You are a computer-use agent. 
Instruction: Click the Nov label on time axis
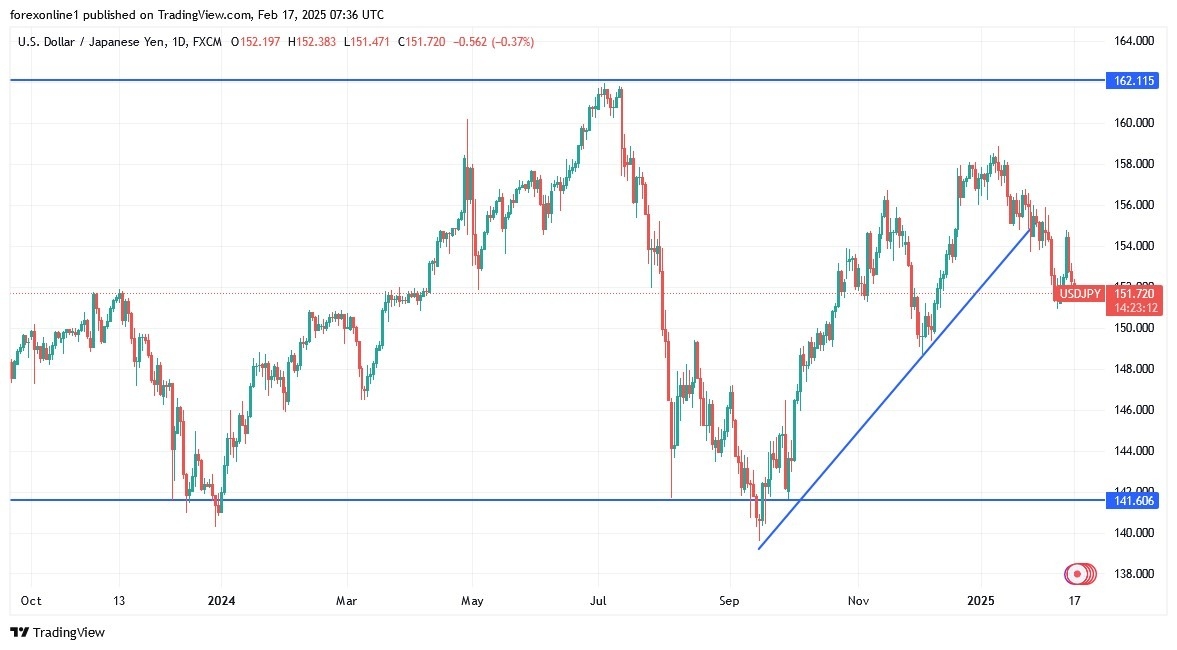click(857, 601)
